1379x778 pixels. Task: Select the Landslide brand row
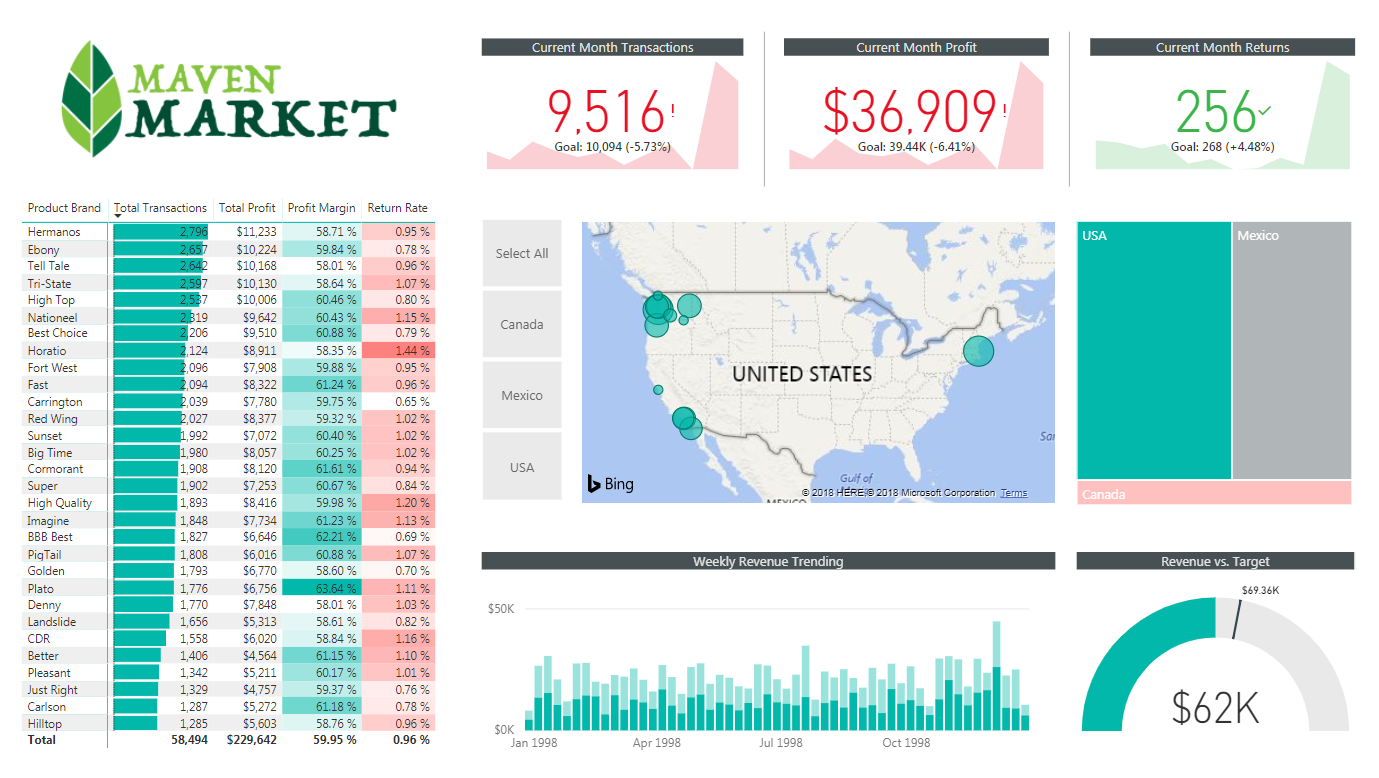pos(228,622)
